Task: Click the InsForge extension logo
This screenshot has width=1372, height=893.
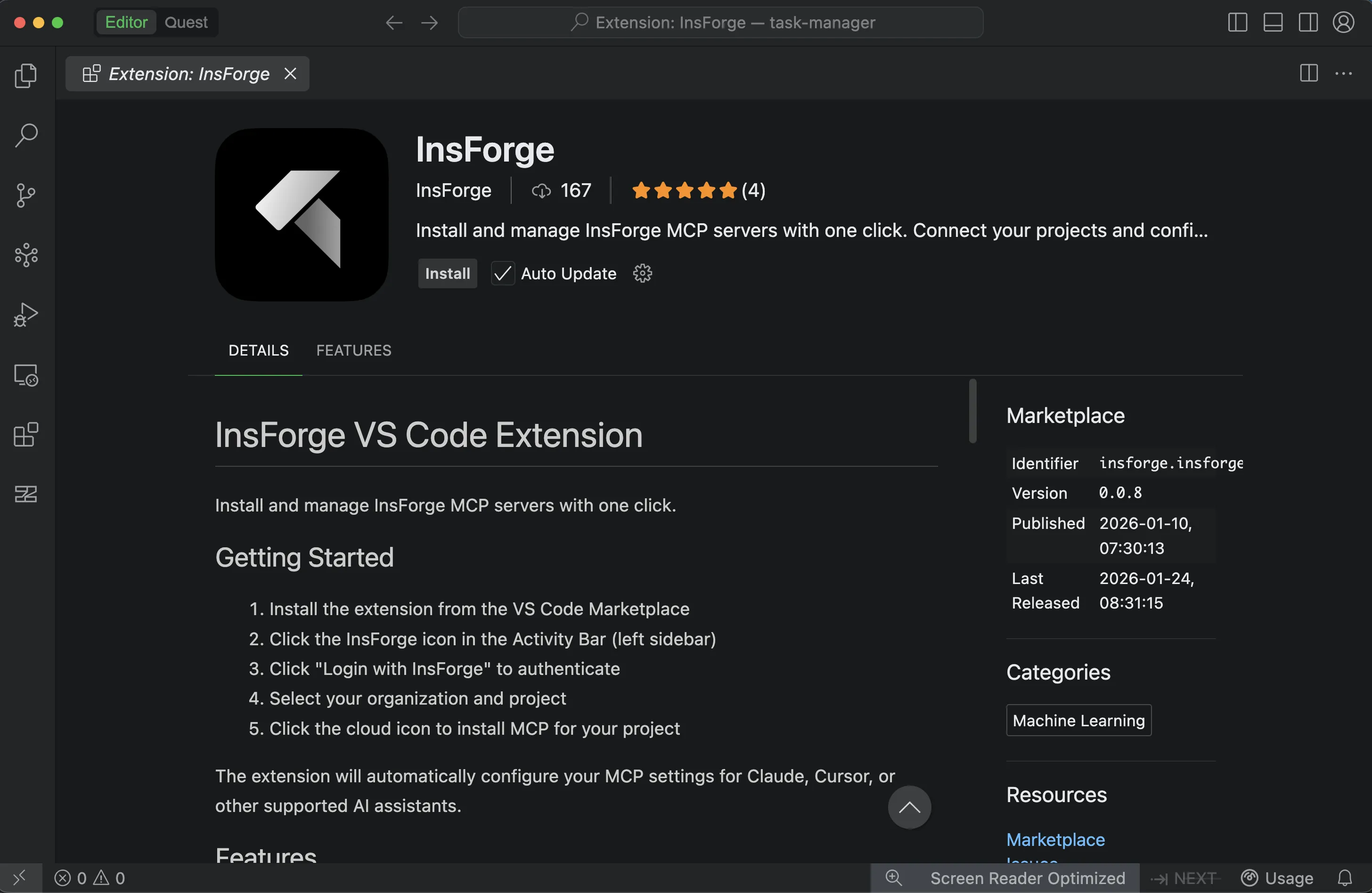Action: tap(302, 214)
